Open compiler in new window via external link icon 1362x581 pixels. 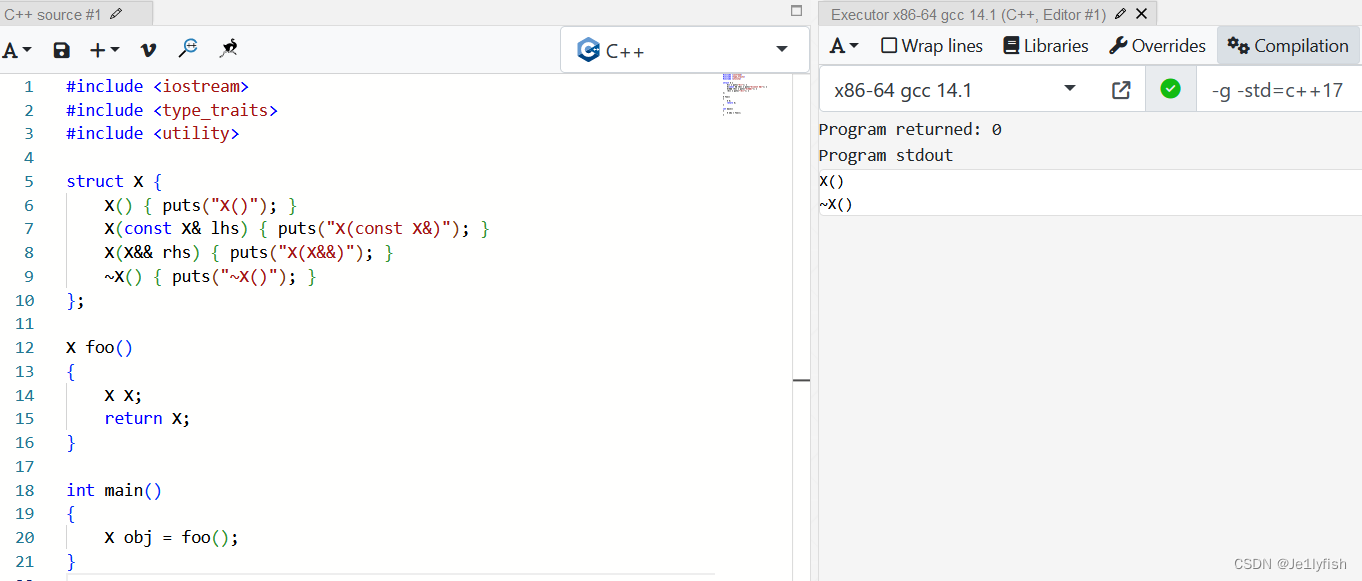click(1120, 88)
